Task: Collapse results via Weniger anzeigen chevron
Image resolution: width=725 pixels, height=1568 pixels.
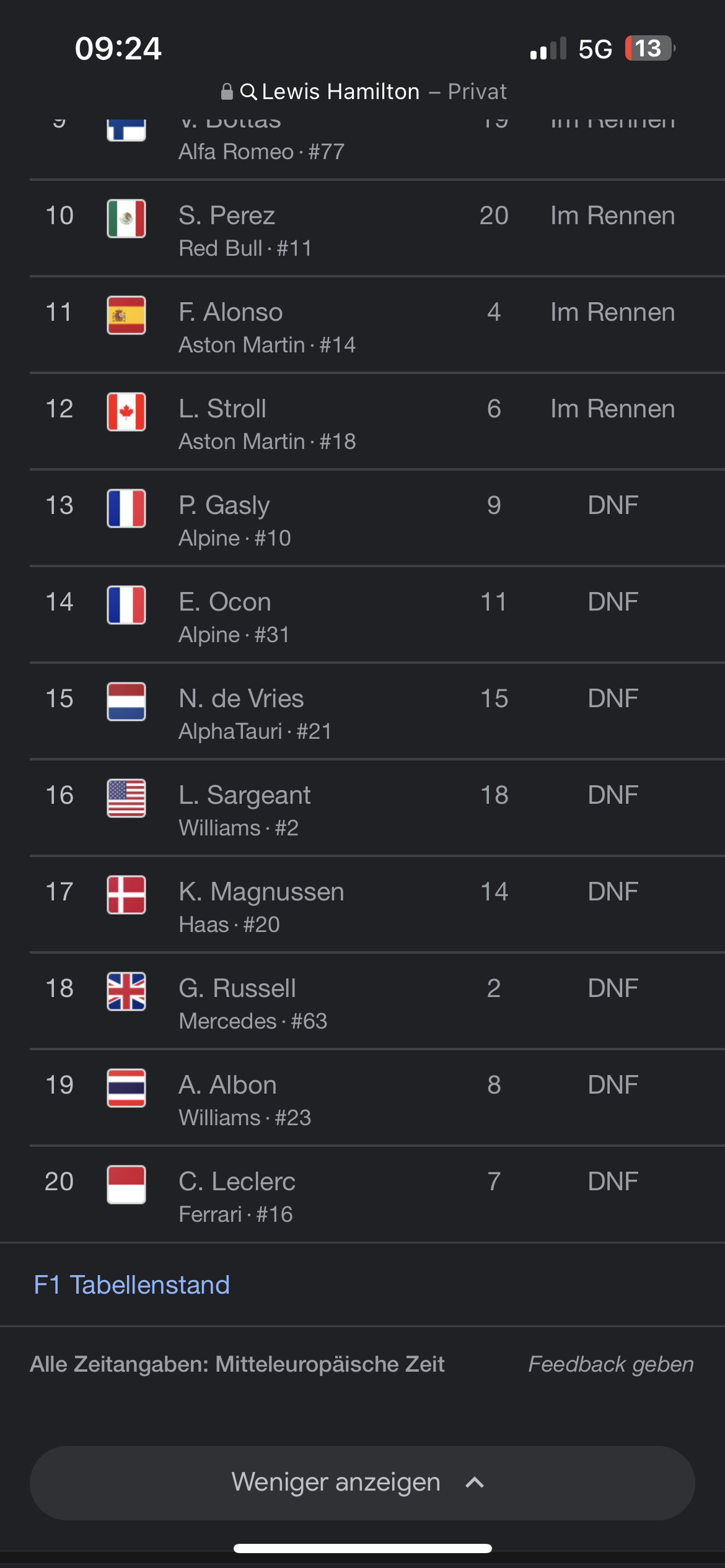Action: (x=473, y=1482)
